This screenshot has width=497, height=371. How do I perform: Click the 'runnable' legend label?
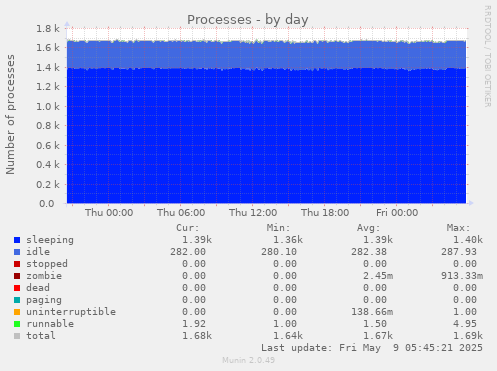(x=50, y=324)
